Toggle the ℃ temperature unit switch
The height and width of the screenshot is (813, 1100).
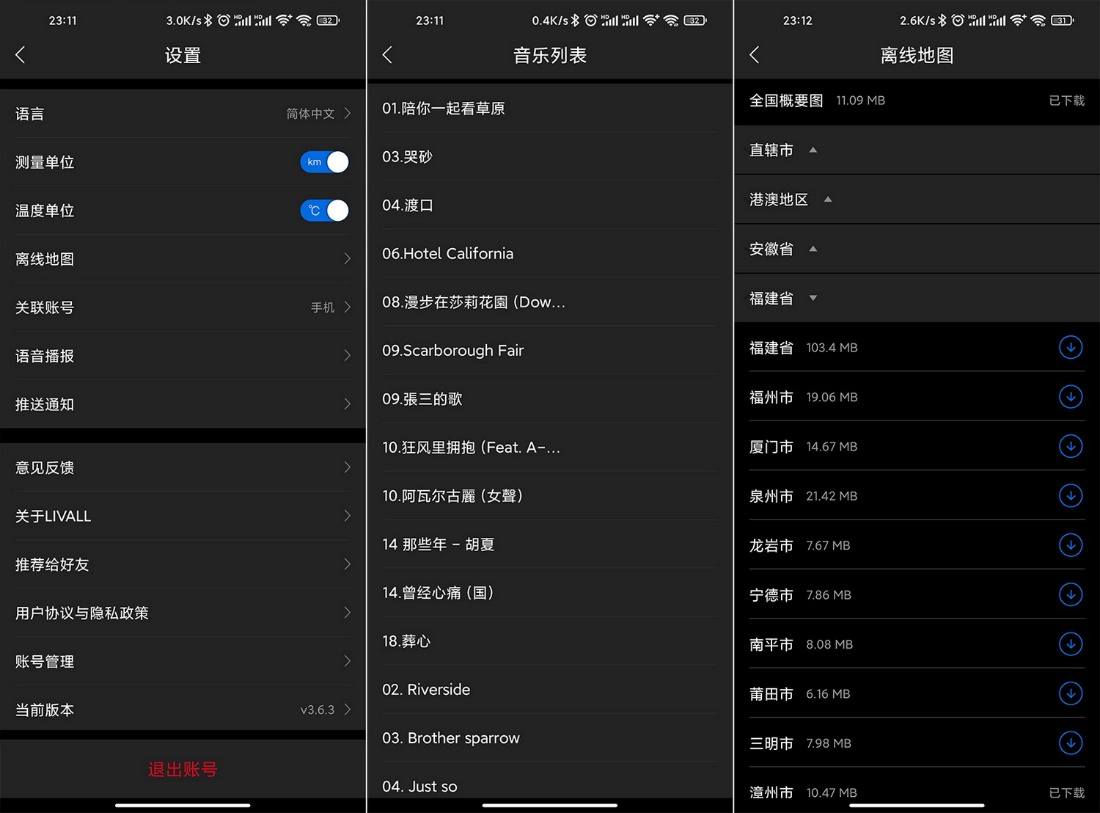(324, 210)
